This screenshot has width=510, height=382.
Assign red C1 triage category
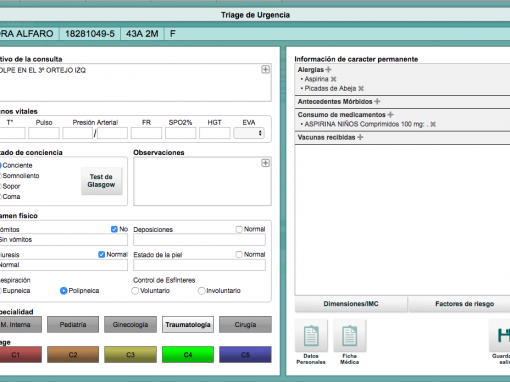tap(21, 354)
